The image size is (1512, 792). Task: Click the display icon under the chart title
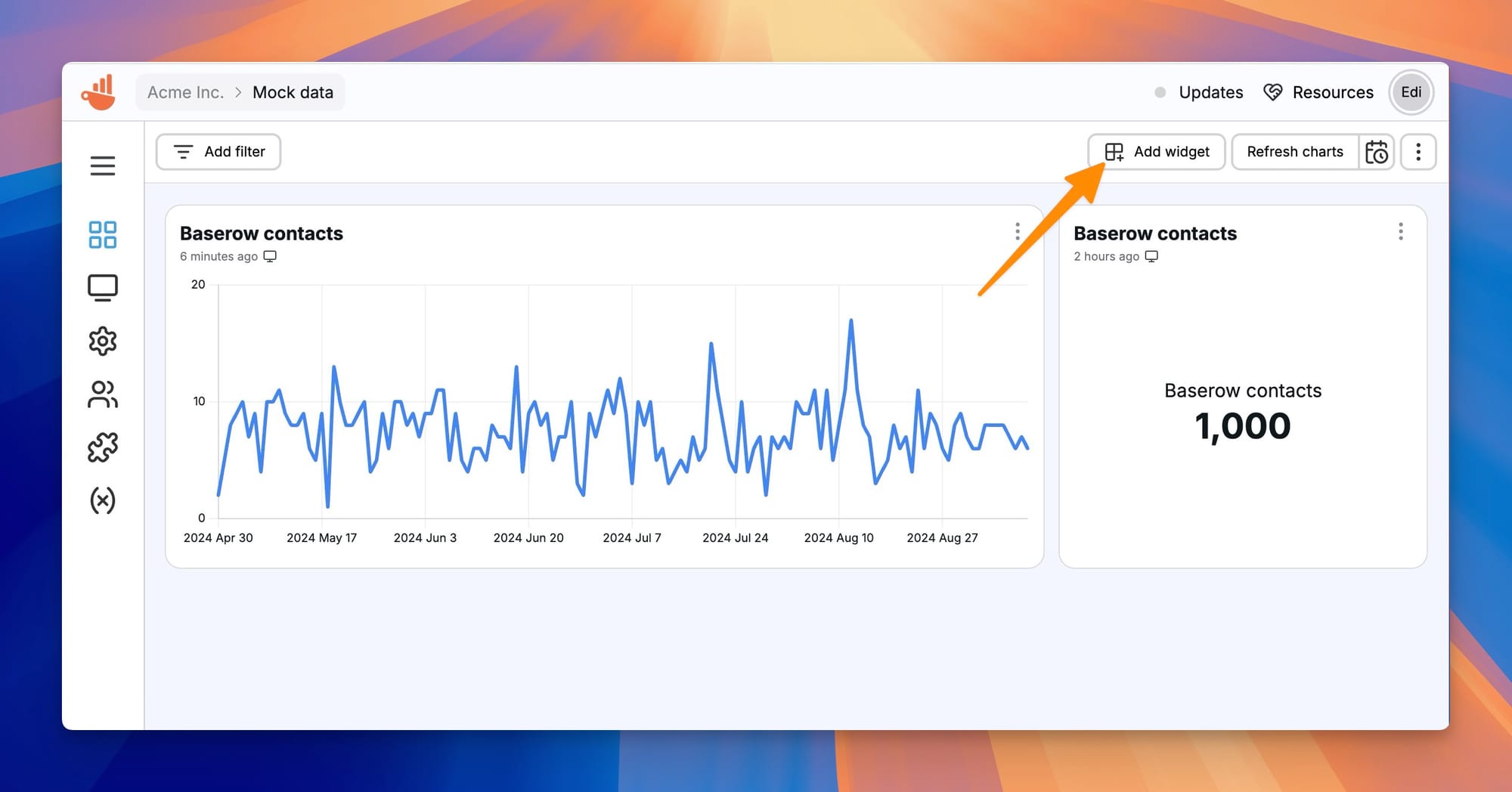pyautogui.click(x=270, y=256)
